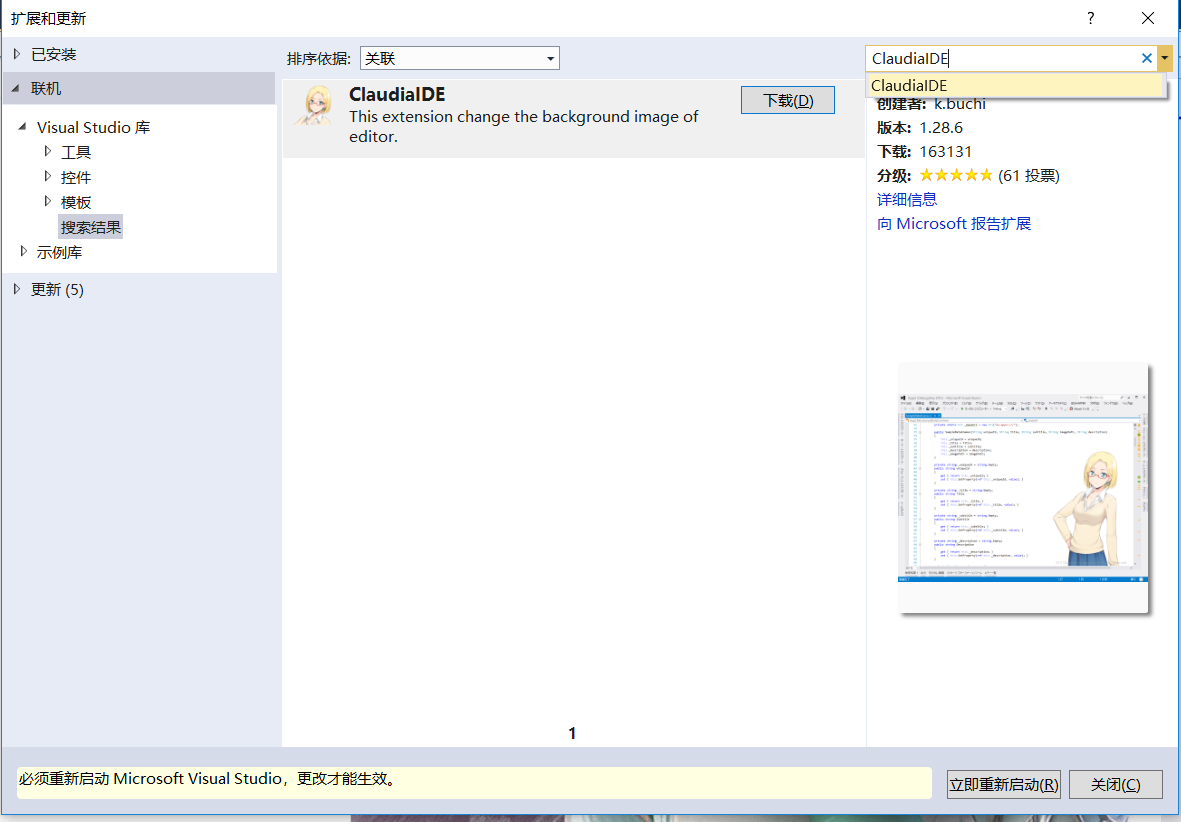Open the search history dropdown arrow

pos(1164,58)
